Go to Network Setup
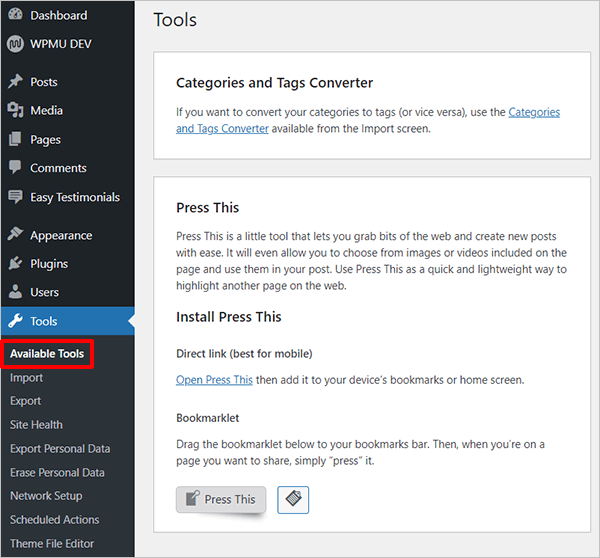 click(46, 496)
